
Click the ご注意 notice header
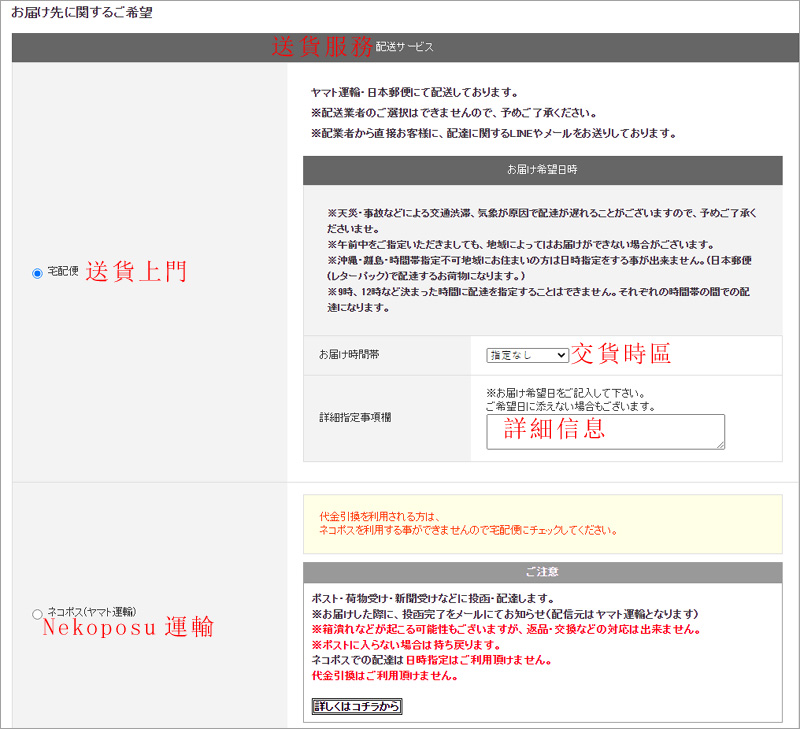[x=542, y=571]
